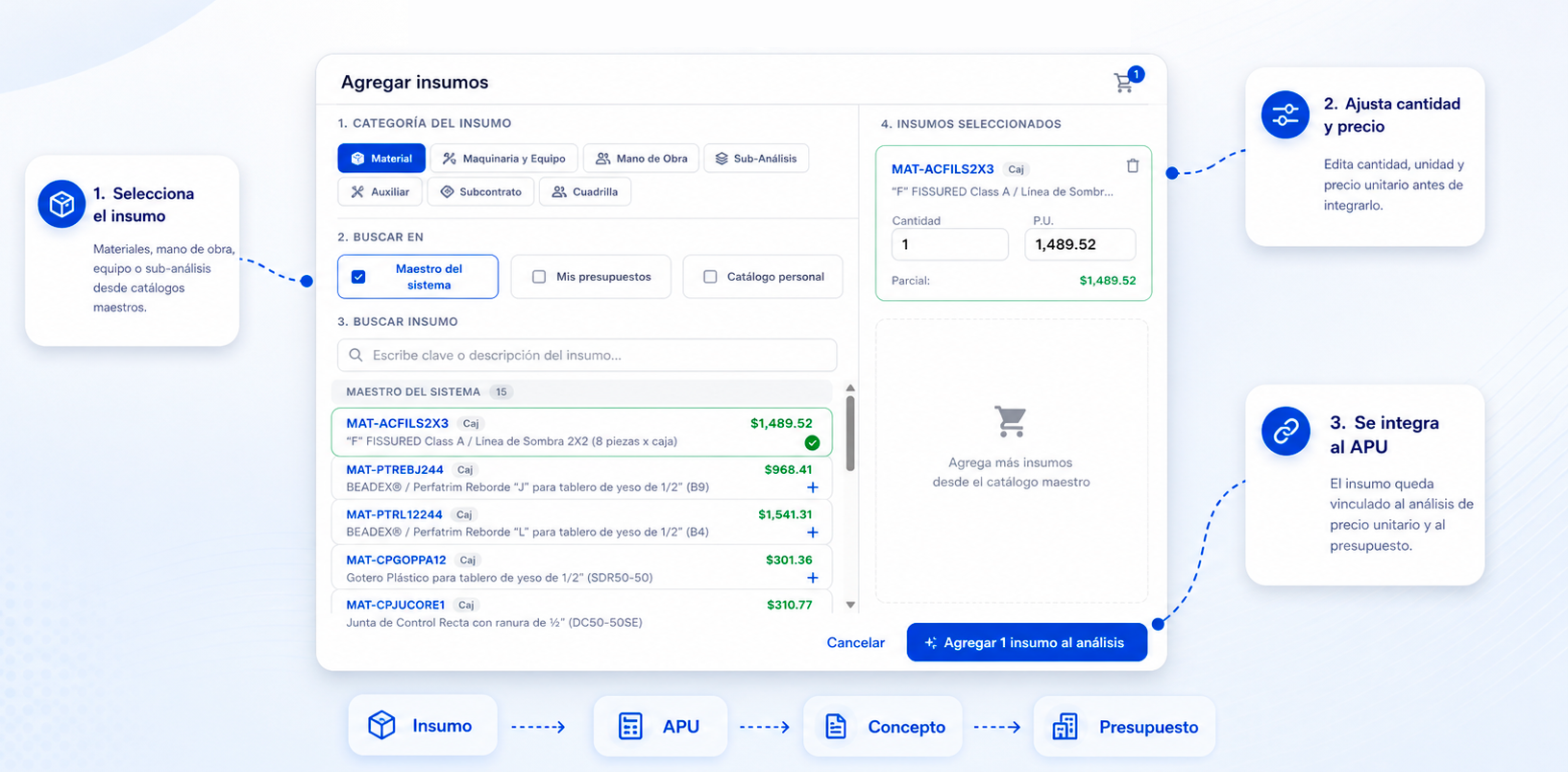Click the results list scrollbar thumb
The width and height of the screenshot is (1568, 772).
pos(850,433)
